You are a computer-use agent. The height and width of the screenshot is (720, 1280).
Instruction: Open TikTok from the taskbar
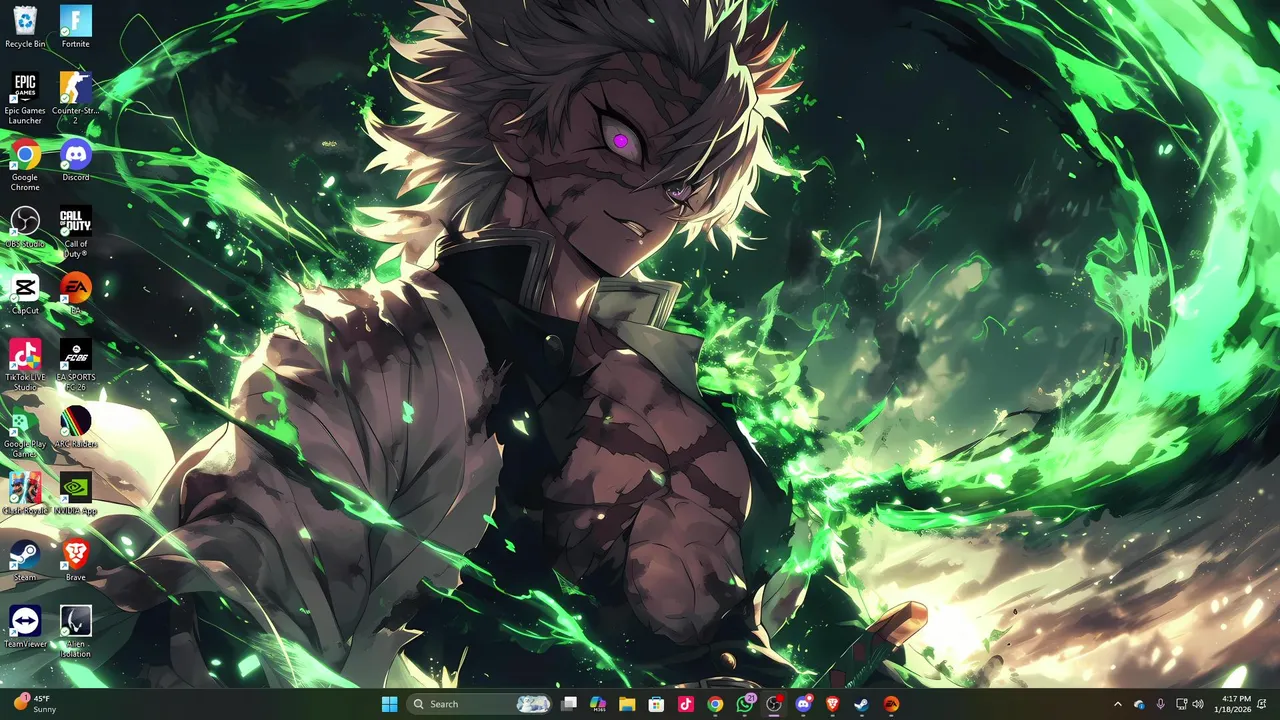[686, 704]
